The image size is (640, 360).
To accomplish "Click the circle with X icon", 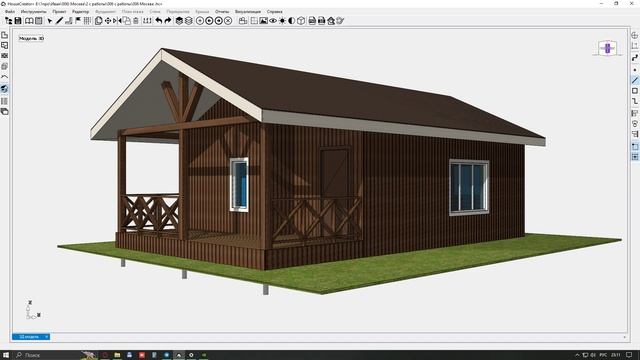I will (228, 20).
